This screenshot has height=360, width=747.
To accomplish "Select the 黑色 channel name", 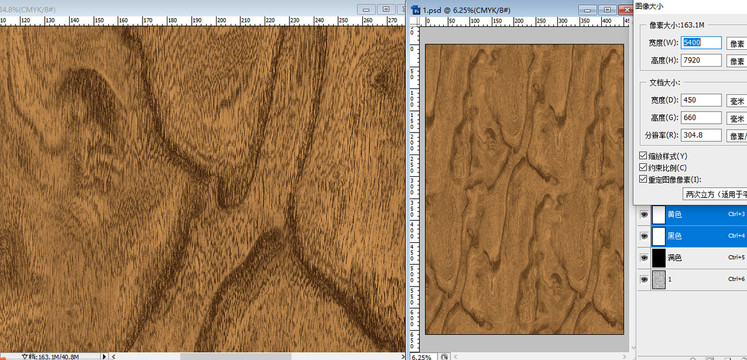I will coord(675,236).
